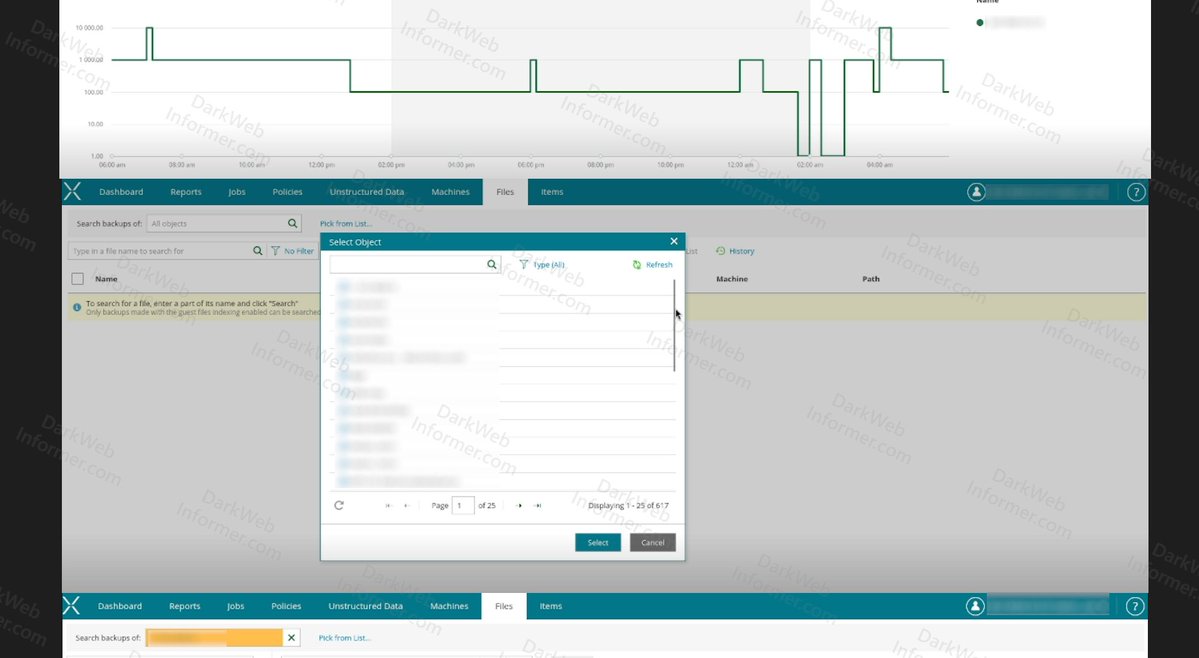The image size is (1199, 658).
Task: Open Items in the nav bar behind the dialog
Action: pos(552,192)
